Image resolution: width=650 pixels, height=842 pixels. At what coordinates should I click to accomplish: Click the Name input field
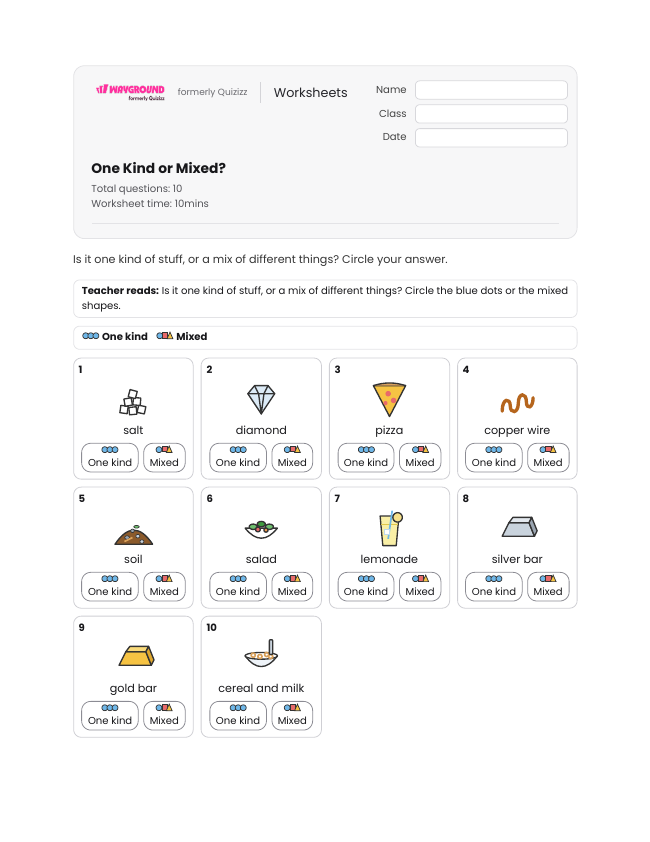pyautogui.click(x=491, y=90)
